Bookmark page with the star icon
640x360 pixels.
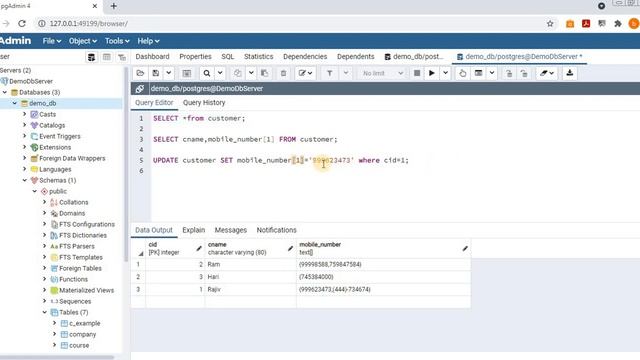[550, 24]
